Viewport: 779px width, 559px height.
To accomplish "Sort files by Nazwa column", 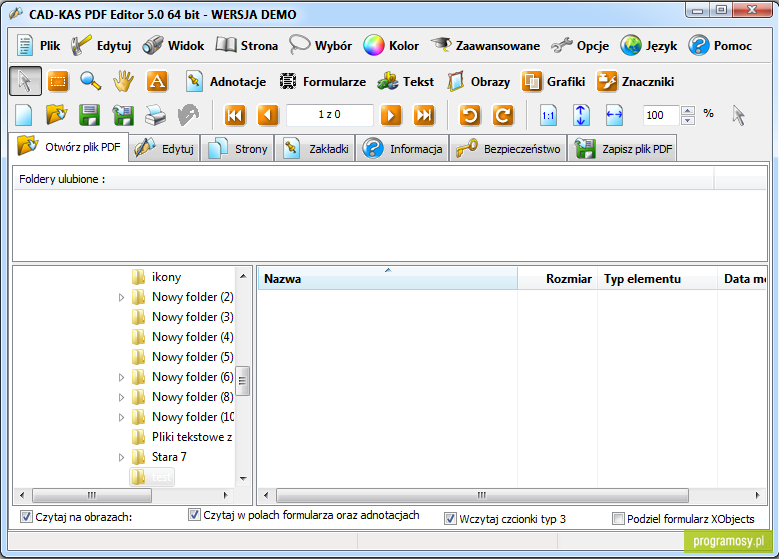I will [388, 279].
